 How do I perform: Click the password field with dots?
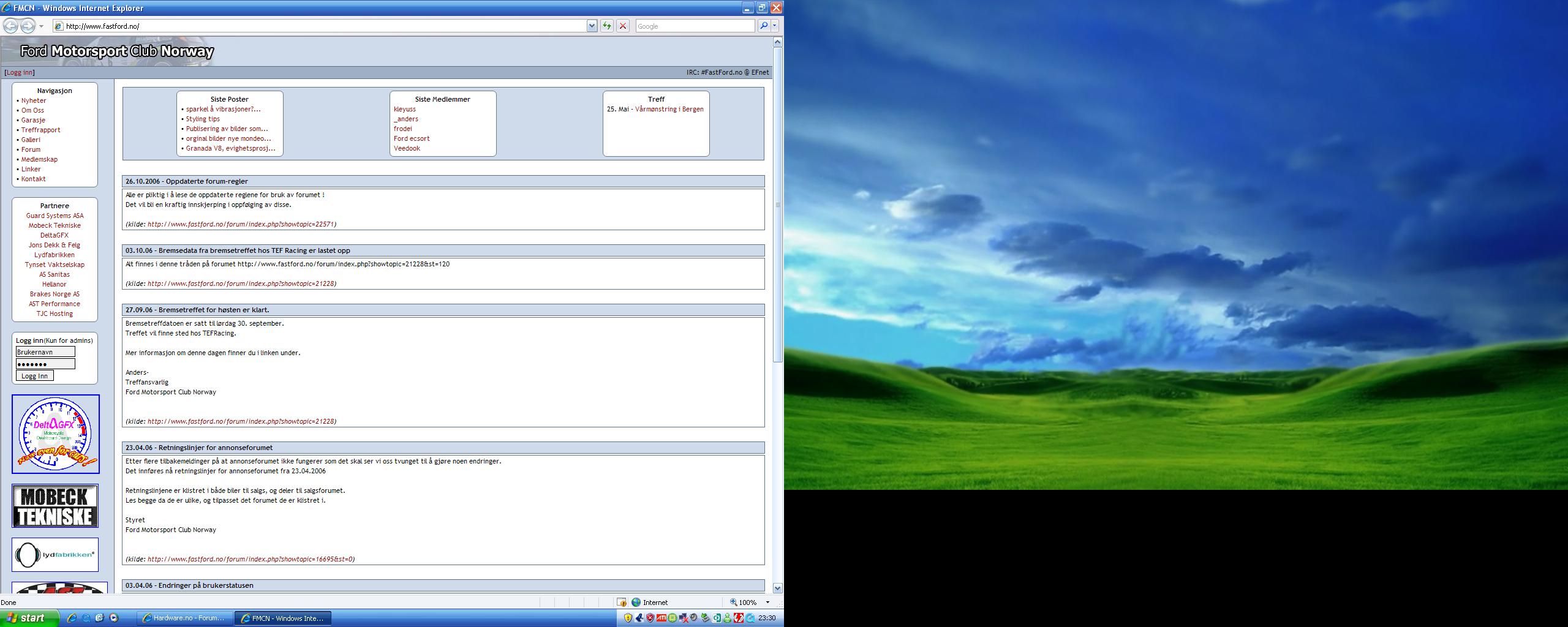click(x=45, y=364)
